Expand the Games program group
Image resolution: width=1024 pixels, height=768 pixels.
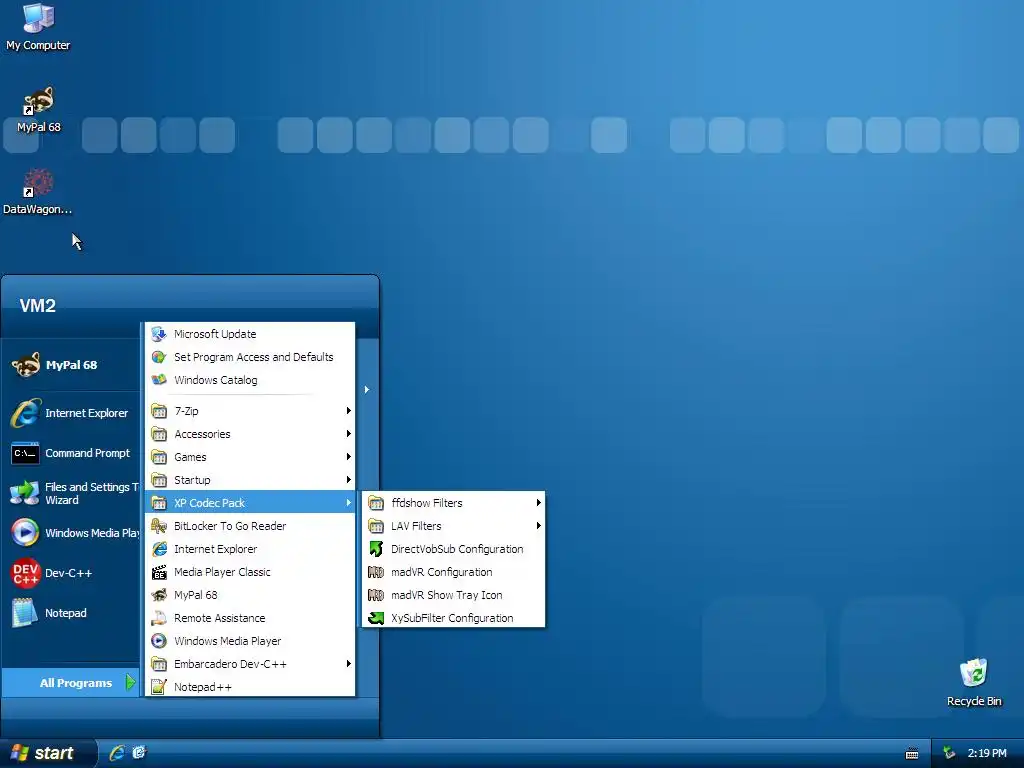click(x=250, y=456)
